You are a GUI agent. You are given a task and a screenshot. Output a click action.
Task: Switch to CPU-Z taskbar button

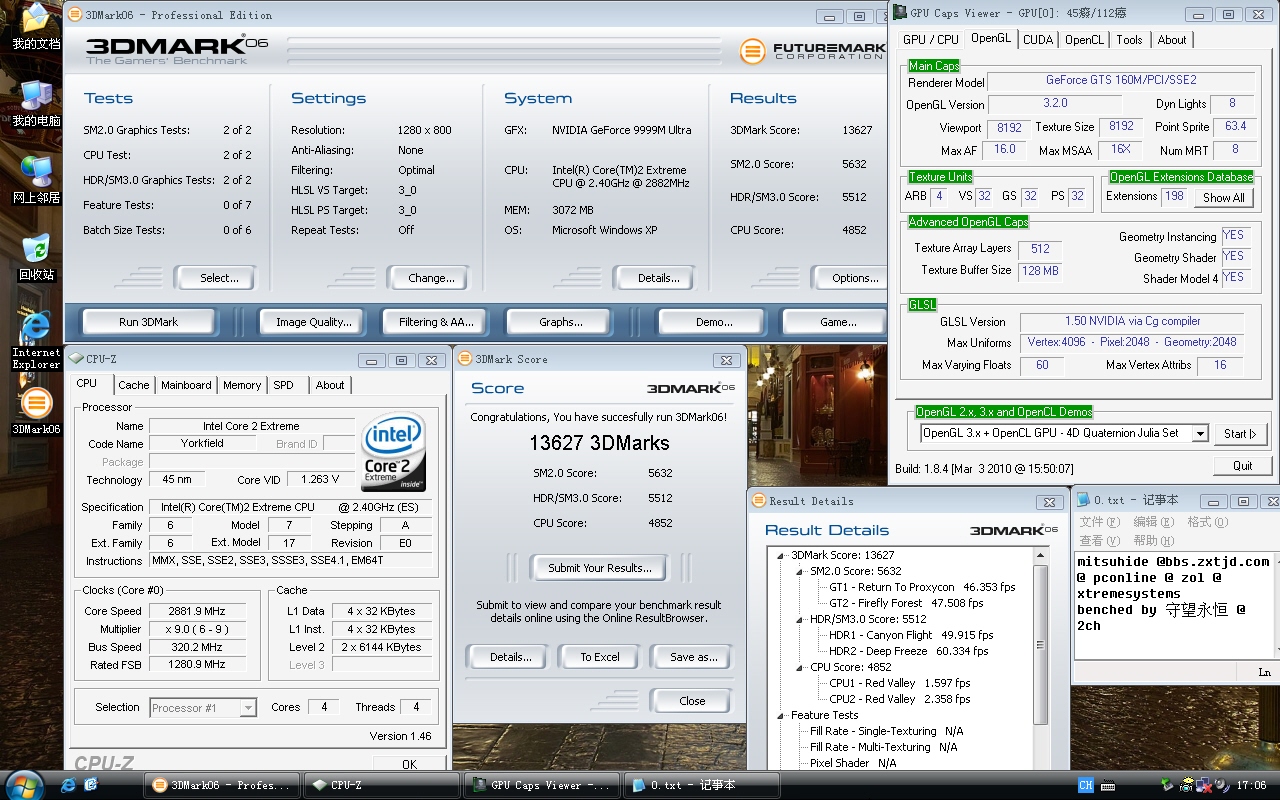tap(381, 785)
